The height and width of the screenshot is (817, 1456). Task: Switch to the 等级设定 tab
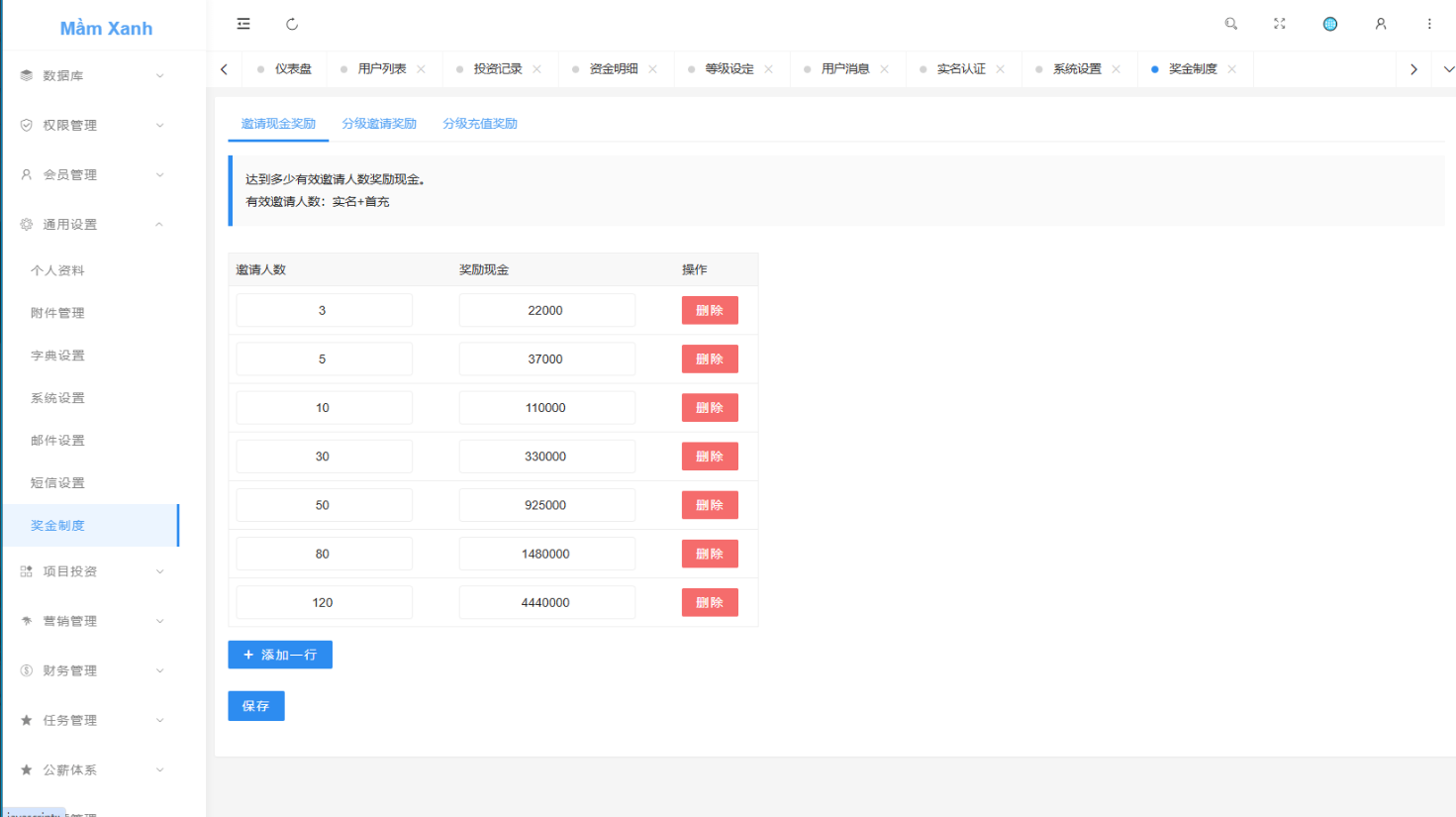click(729, 69)
